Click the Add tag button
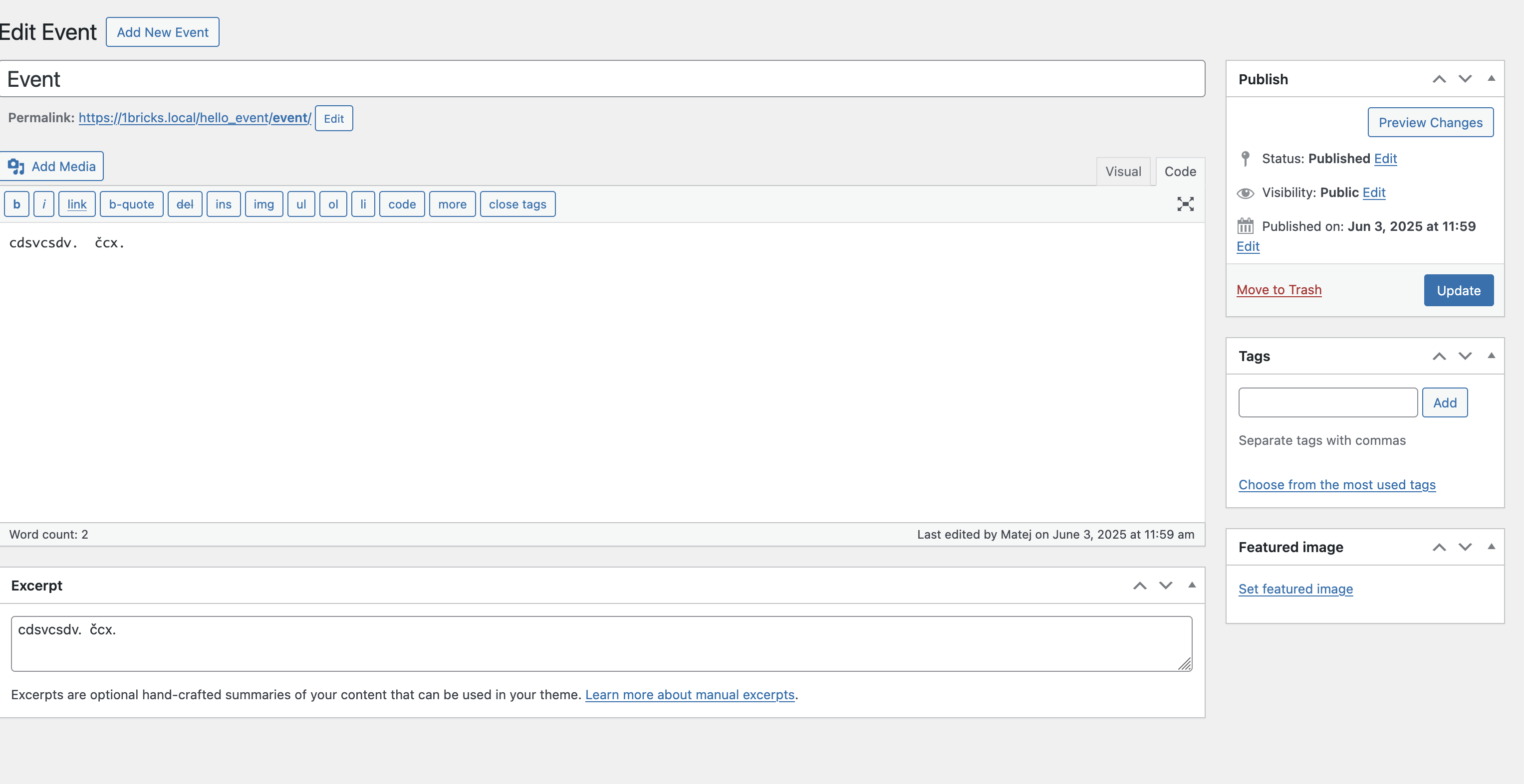1524x784 pixels. tap(1445, 402)
